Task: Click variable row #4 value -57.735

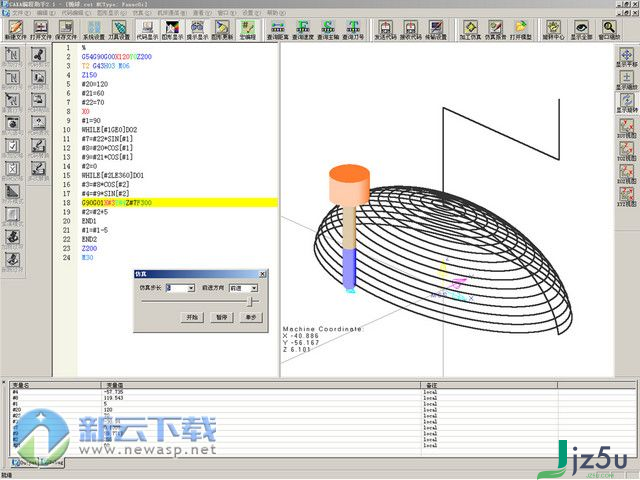Action: pos(114,392)
